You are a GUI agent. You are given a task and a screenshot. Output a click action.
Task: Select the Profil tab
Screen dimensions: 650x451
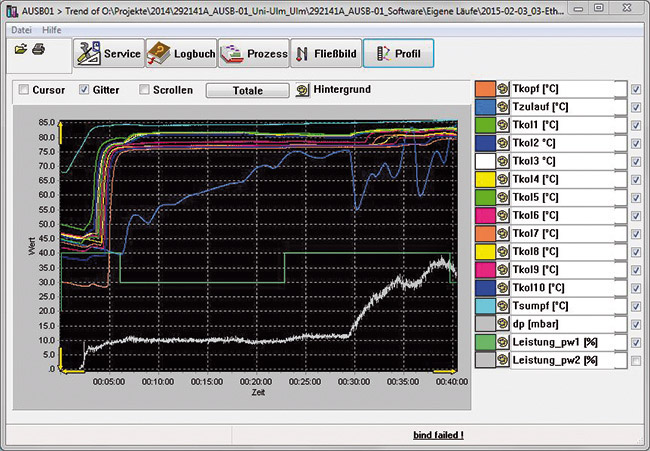point(398,53)
